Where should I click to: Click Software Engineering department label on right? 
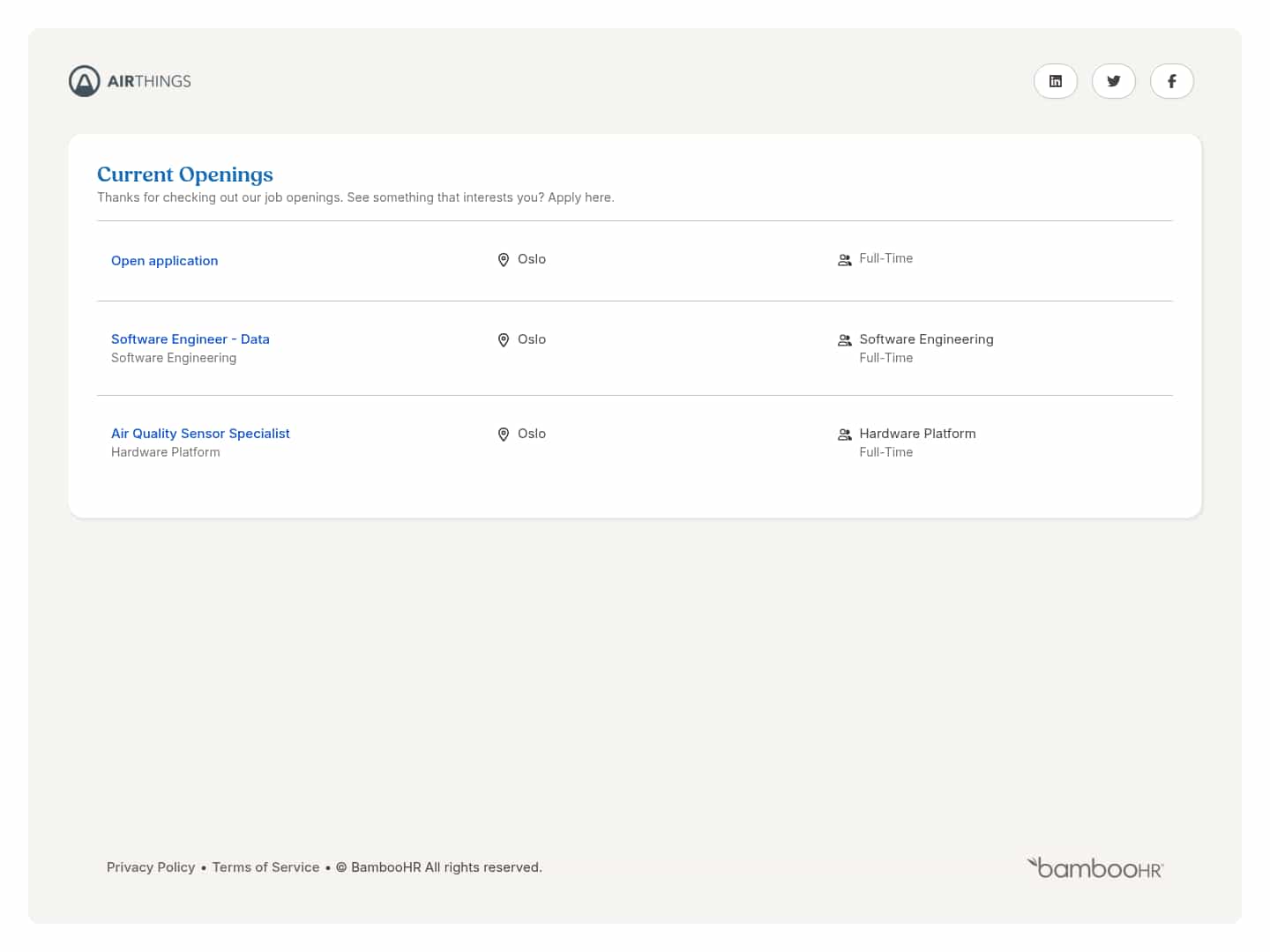[926, 339]
